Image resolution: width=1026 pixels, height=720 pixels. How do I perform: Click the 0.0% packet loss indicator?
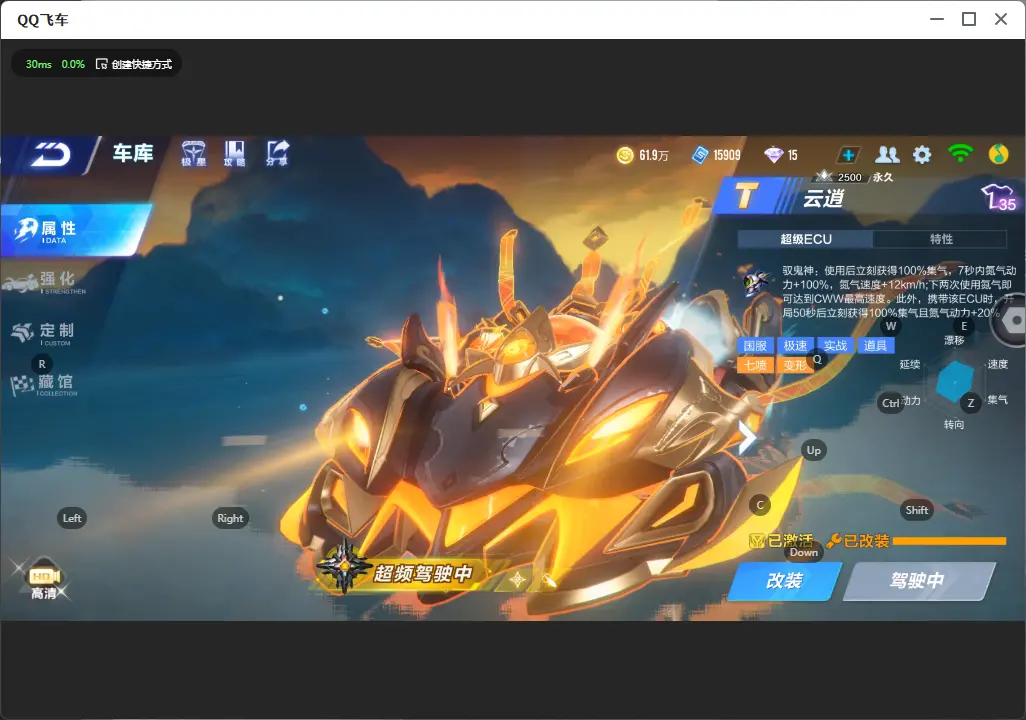pos(73,64)
